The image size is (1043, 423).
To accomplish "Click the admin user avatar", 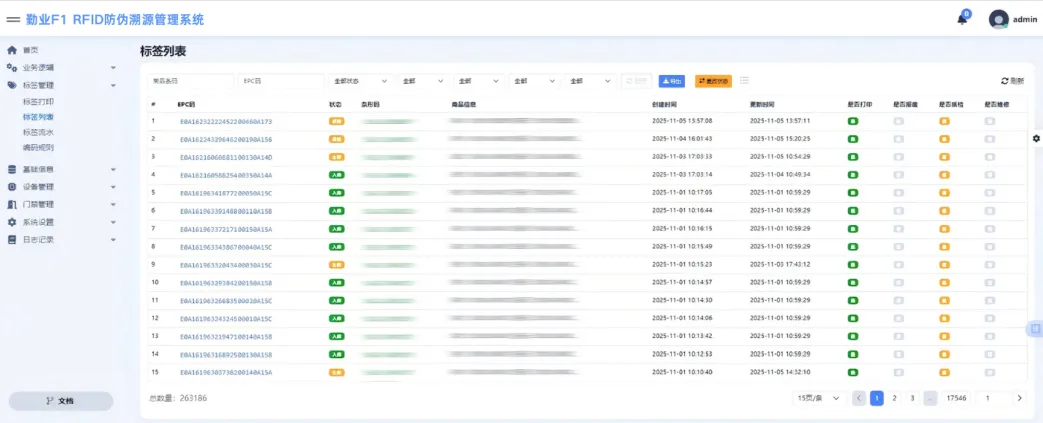I will click(998, 19).
